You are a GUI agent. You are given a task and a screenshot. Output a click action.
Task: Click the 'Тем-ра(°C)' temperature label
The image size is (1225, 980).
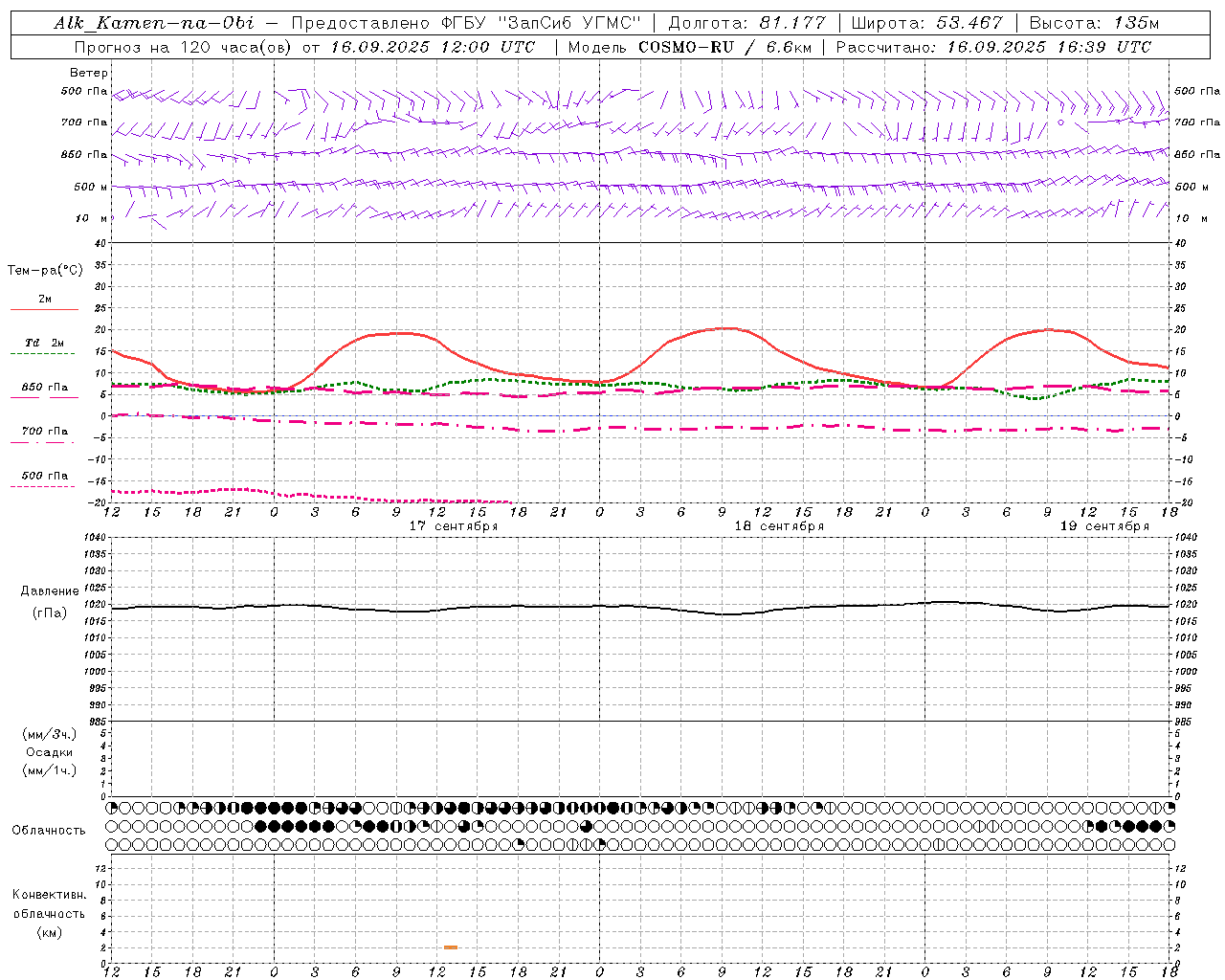tap(45, 271)
